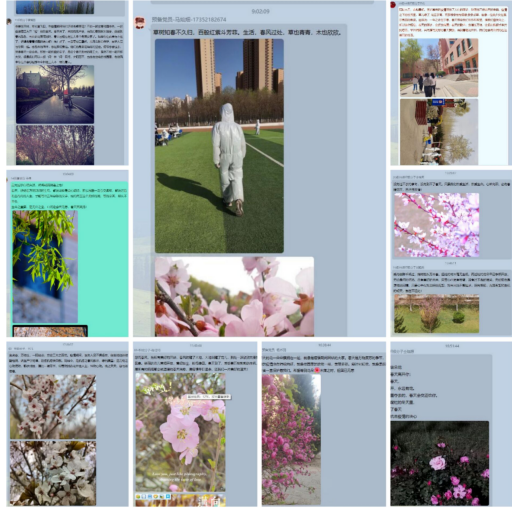Open the green willow leaves photo
The width and height of the screenshot is (512, 508).
[45, 267]
